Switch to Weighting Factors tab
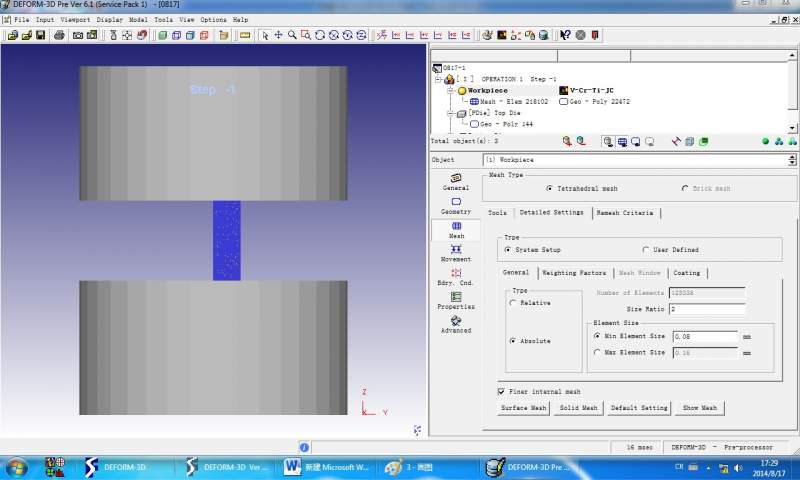This screenshot has width=800, height=480. (x=574, y=273)
